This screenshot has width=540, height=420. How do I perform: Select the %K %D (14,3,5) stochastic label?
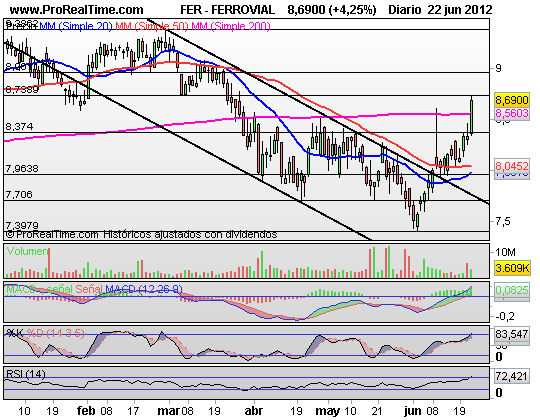45,333
